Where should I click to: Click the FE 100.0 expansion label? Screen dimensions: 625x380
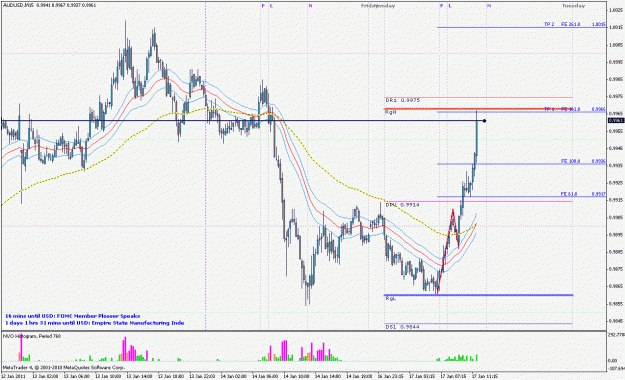[570, 161]
